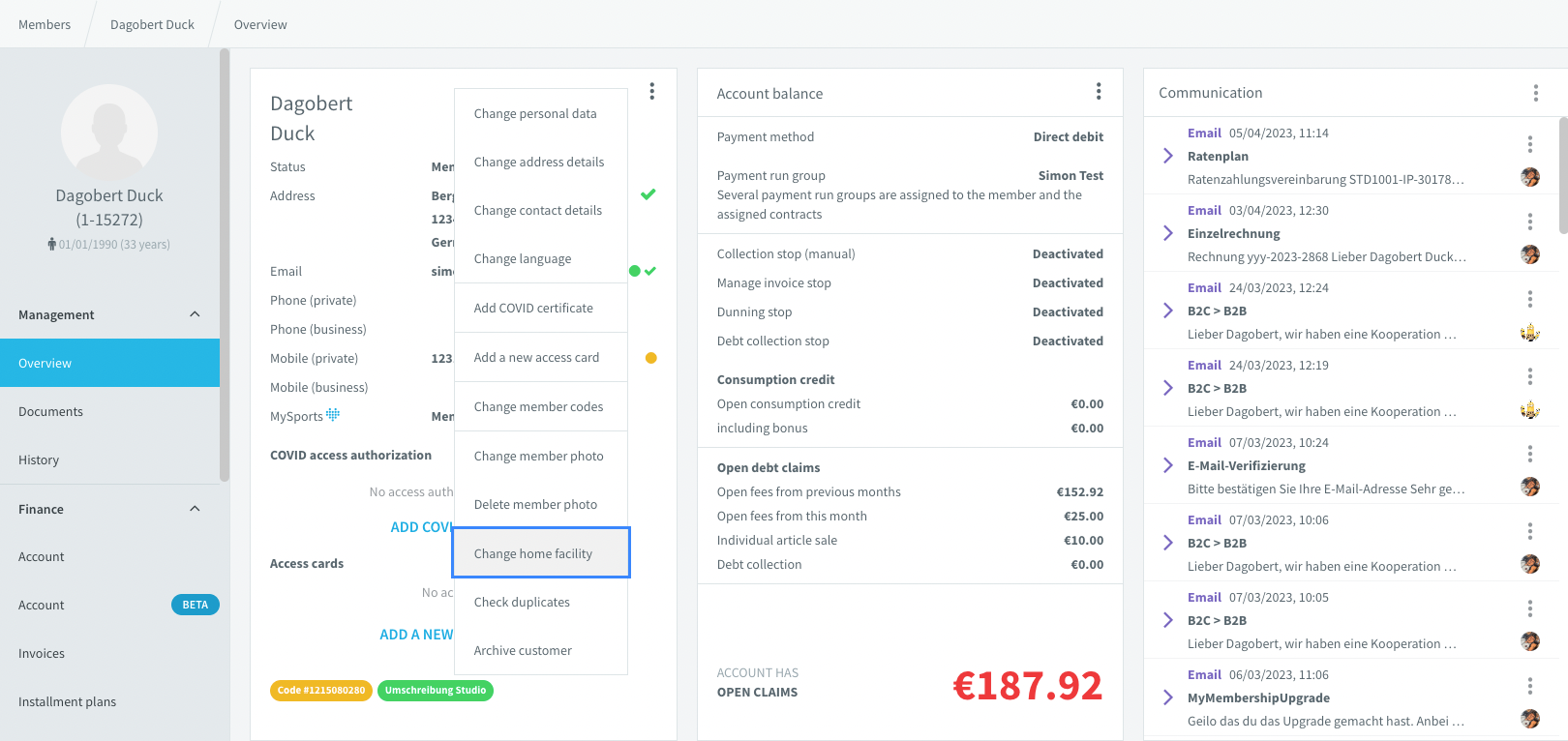Click the ADD A NEW access card link

pos(416,635)
